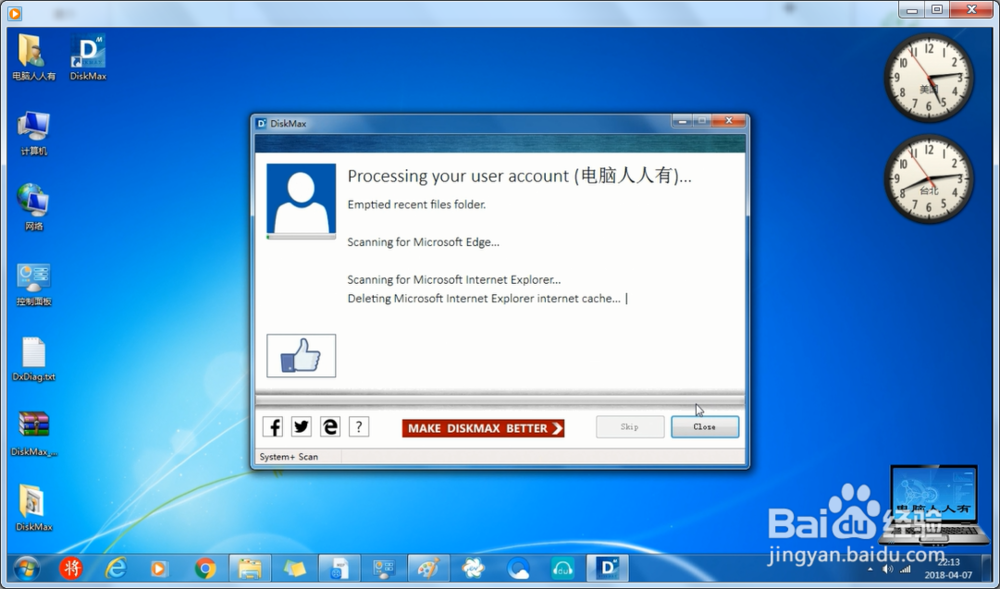This screenshot has width=1000, height=589.
Task: Show hidden tray icons arrow
Action: pyautogui.click(x=870, y=569)
